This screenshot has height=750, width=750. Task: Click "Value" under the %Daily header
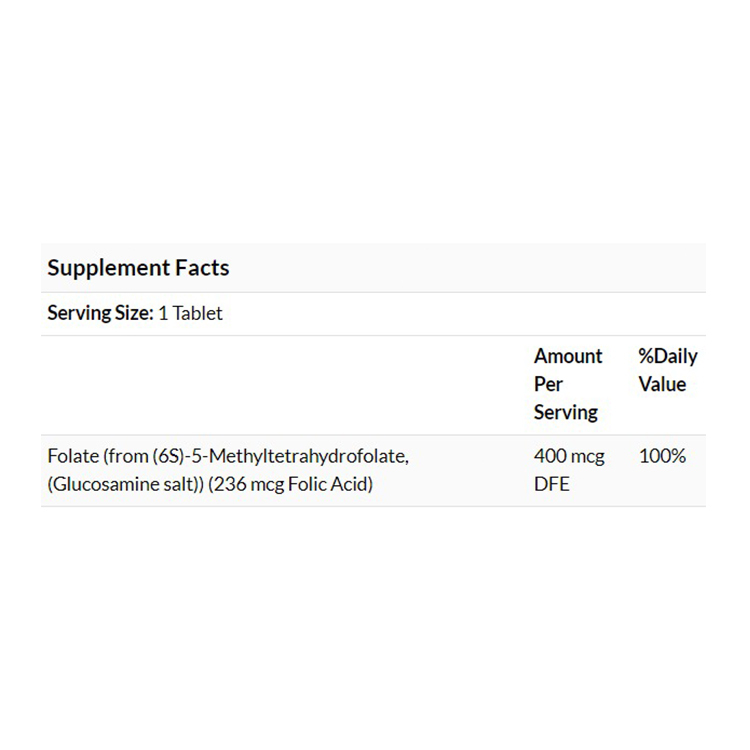pyautogui.click(x=662, y=384)
